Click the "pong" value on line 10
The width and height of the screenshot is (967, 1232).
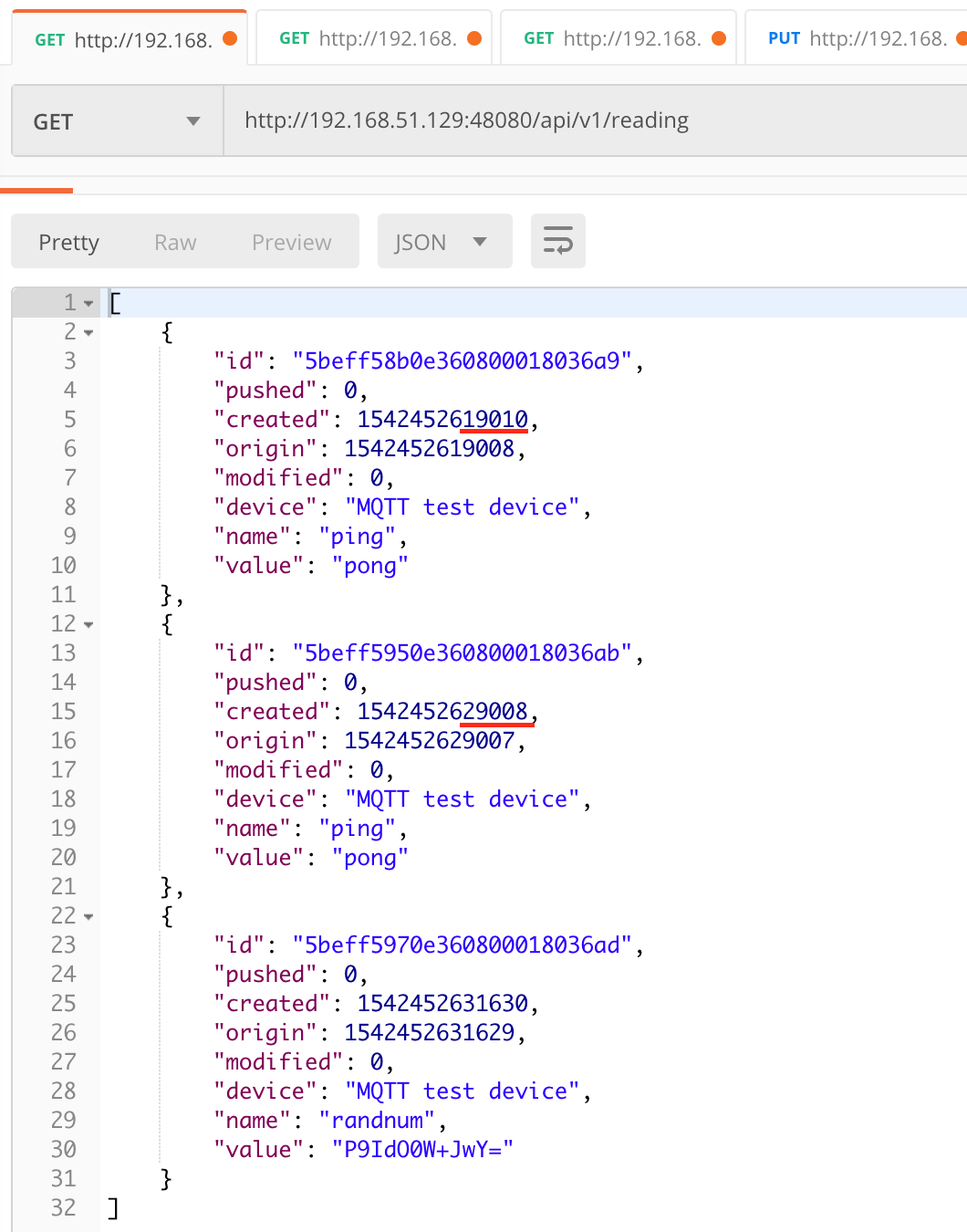click(370, 566)
